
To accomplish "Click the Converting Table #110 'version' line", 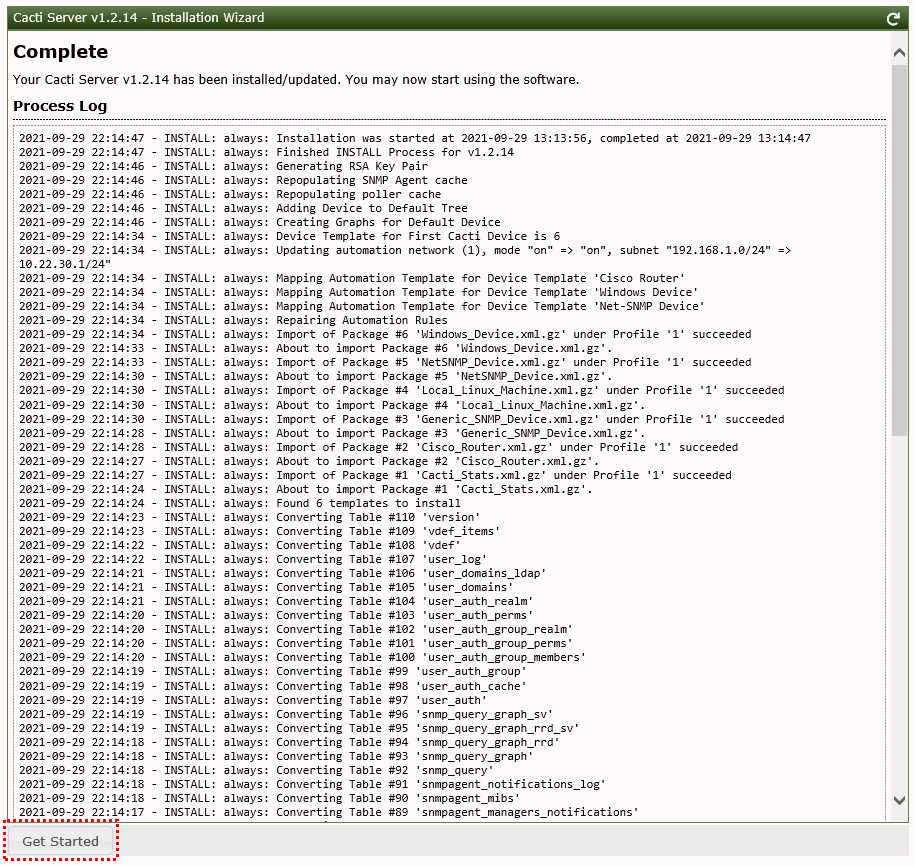I will [250, 518].
